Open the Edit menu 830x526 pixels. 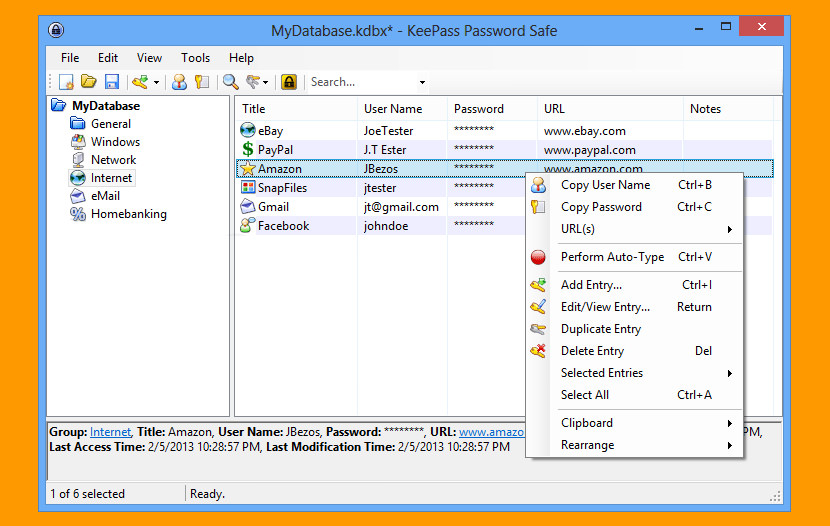coord(107,58)
